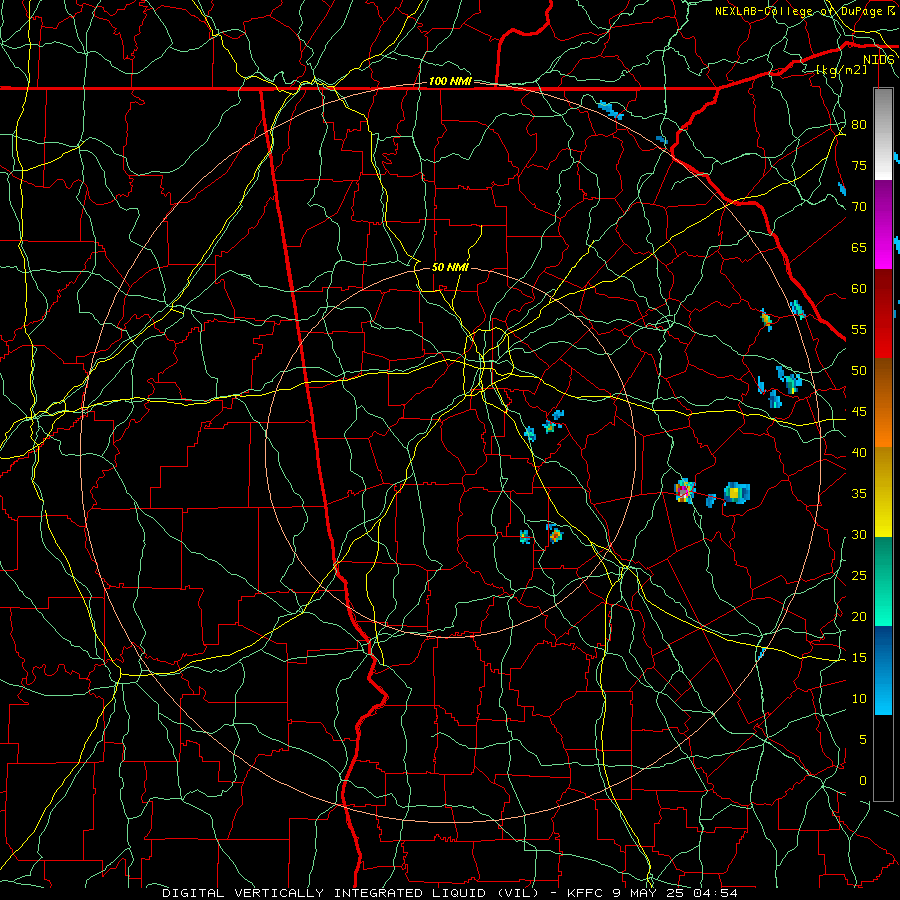The image size is (900, 900).
Task: Click the 70 value on the color scale
Action: [x=859, y=207]
